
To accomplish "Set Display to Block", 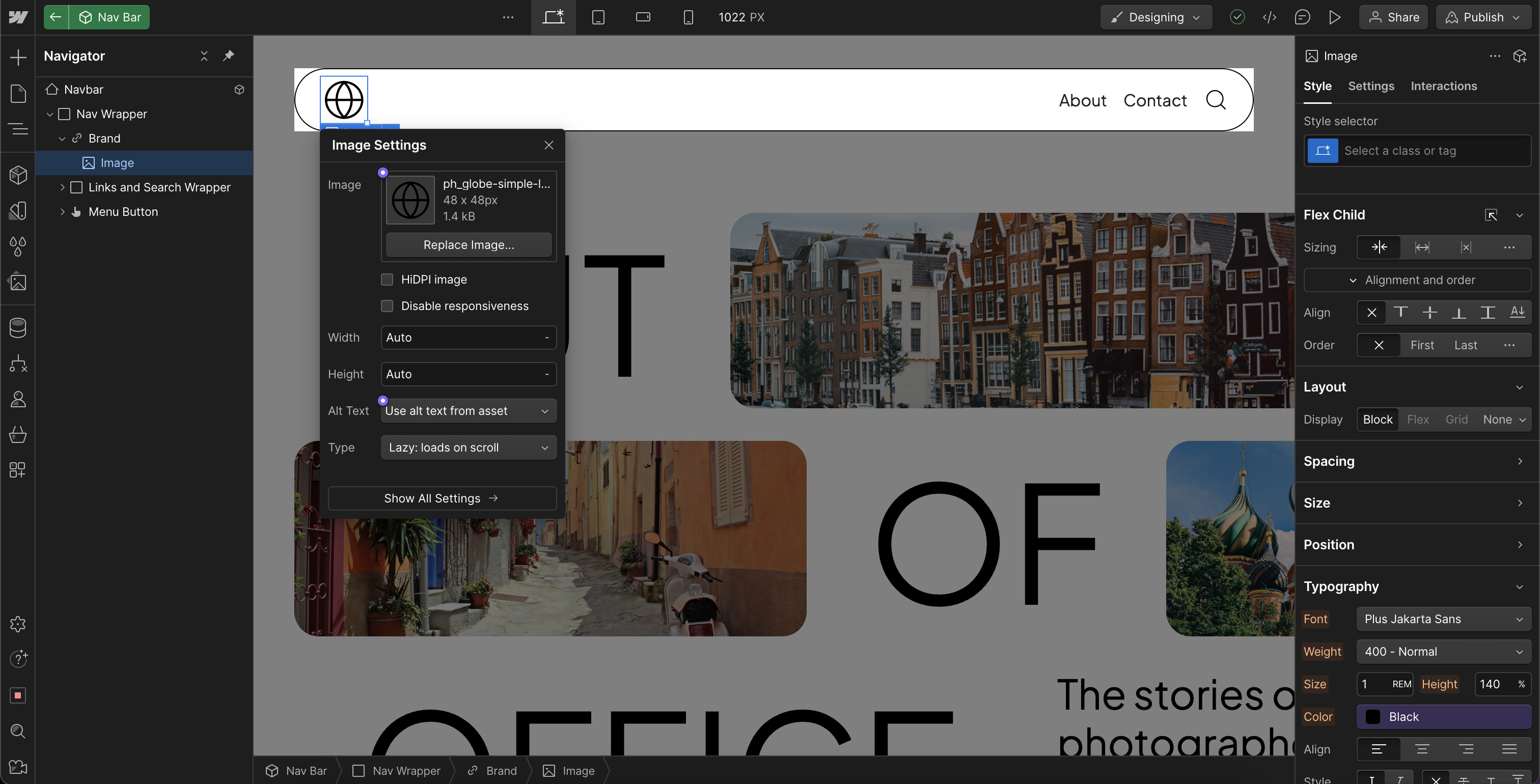I will (1378, 419).
